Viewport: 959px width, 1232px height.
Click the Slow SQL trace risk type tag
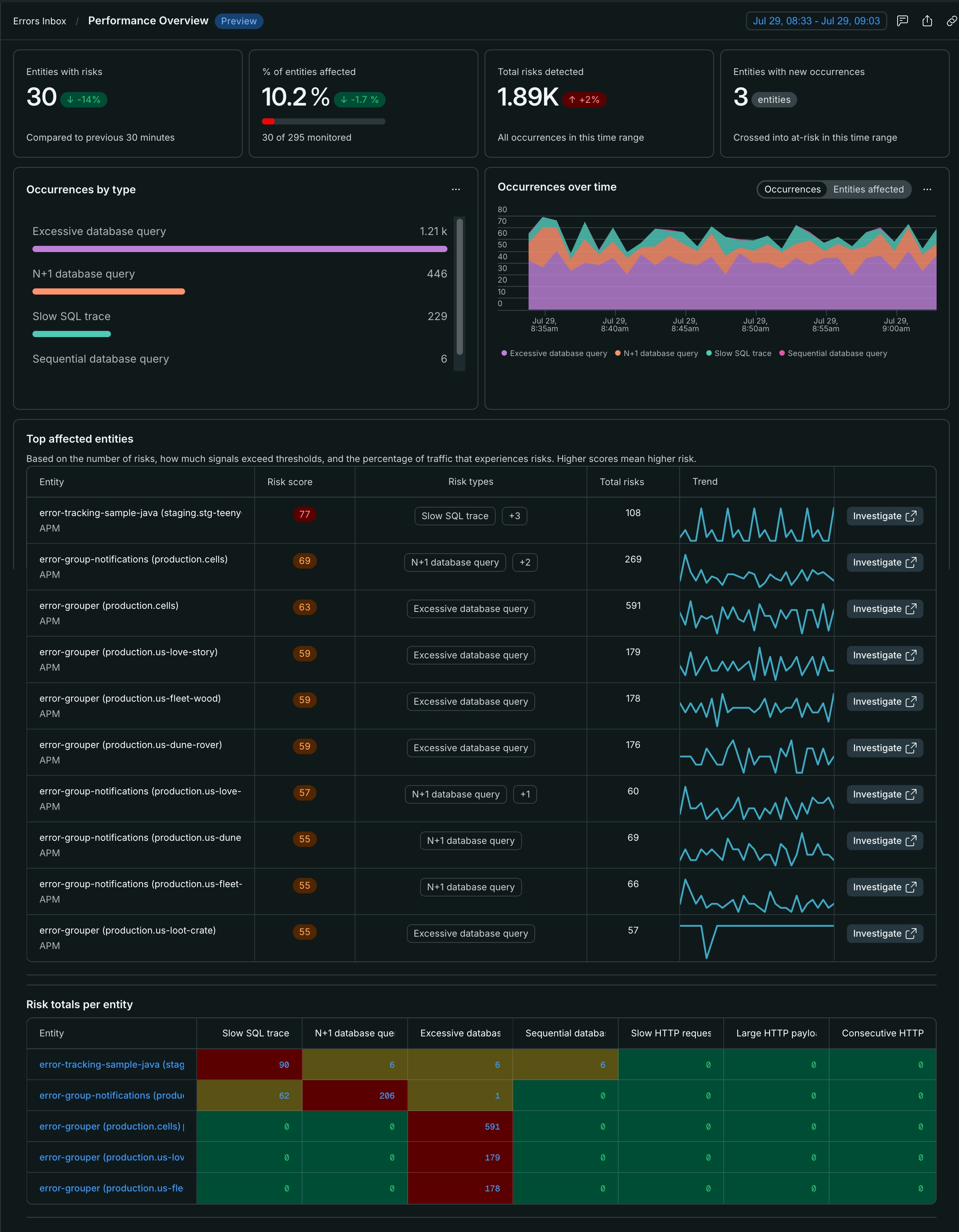tap(455, 516)
